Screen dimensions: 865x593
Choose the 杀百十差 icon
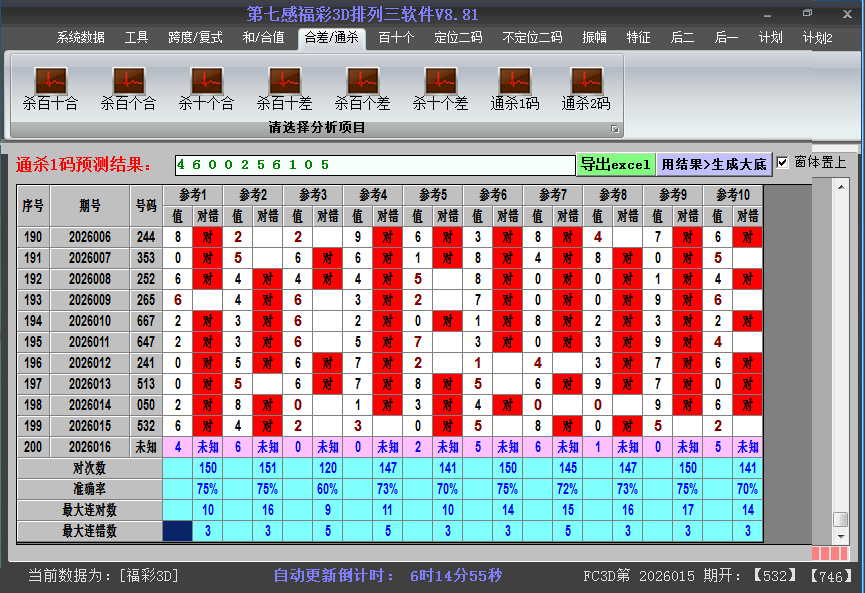[x=284, y=88]
